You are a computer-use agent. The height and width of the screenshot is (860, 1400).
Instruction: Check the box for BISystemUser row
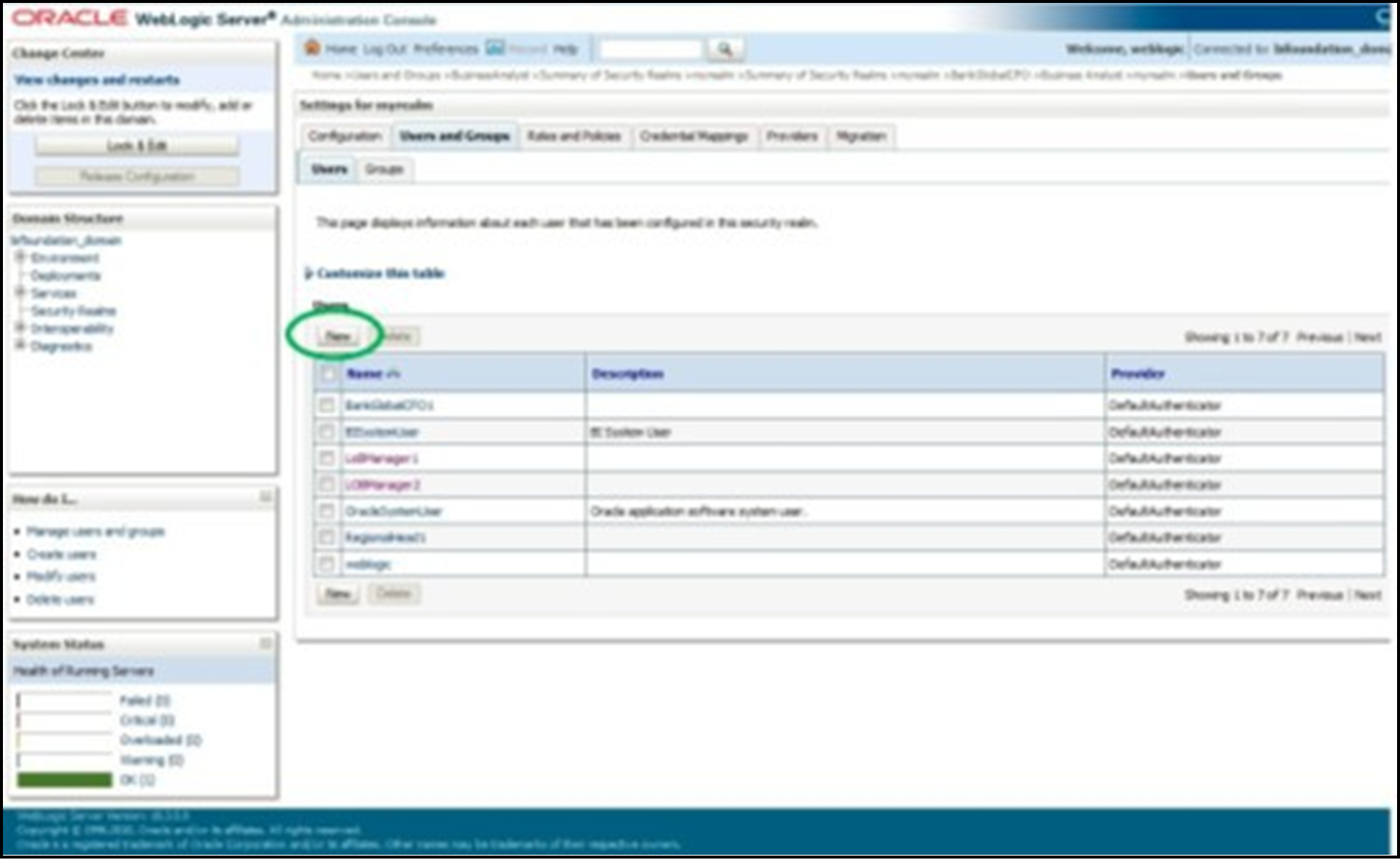pos(327,431)
